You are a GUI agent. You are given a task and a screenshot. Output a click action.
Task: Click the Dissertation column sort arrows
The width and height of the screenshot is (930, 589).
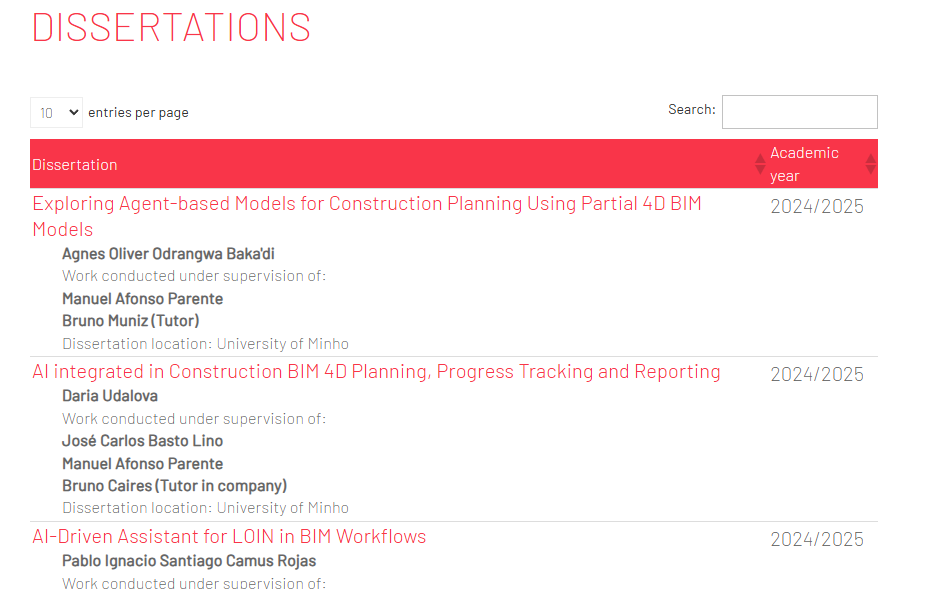(x=760, y=164)
